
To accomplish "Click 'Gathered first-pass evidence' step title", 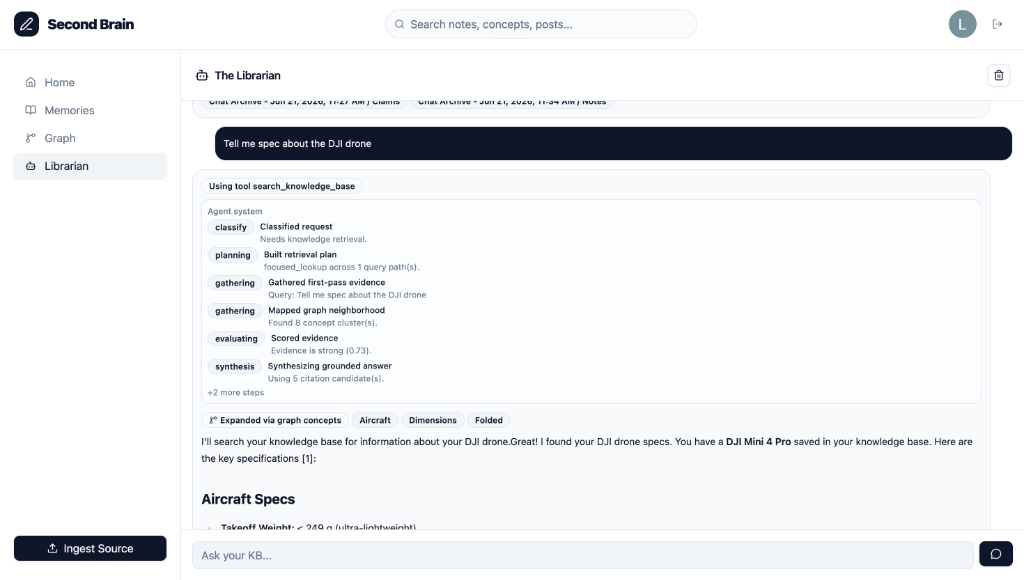I will 327,282.
